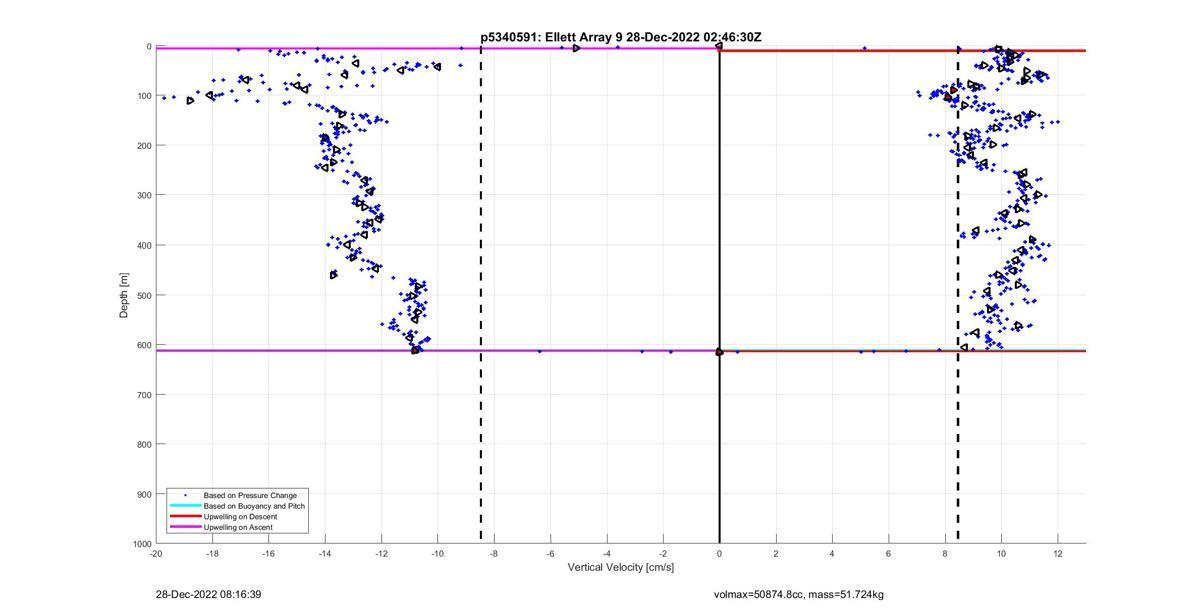
Task: Click the magenta line sample in the legend
Action: (x=185, y=527)
